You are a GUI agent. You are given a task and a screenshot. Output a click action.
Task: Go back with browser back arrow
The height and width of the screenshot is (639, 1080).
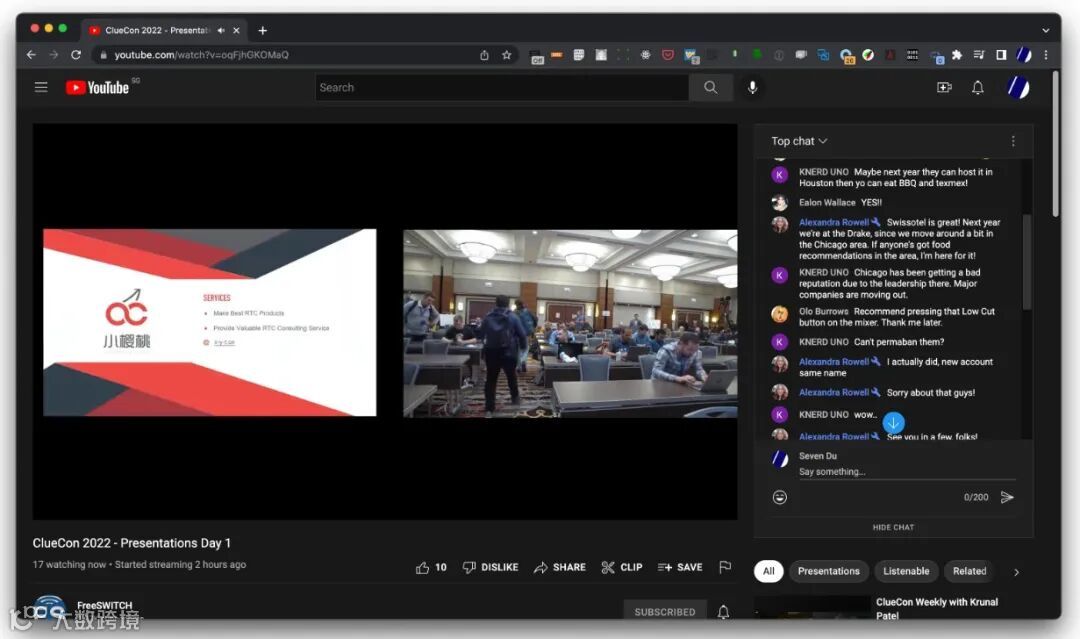(31, 54)
